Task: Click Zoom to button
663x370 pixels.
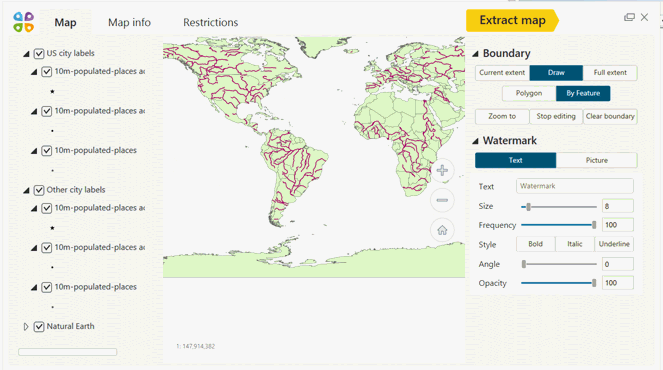Action: (x=502, y=116)
